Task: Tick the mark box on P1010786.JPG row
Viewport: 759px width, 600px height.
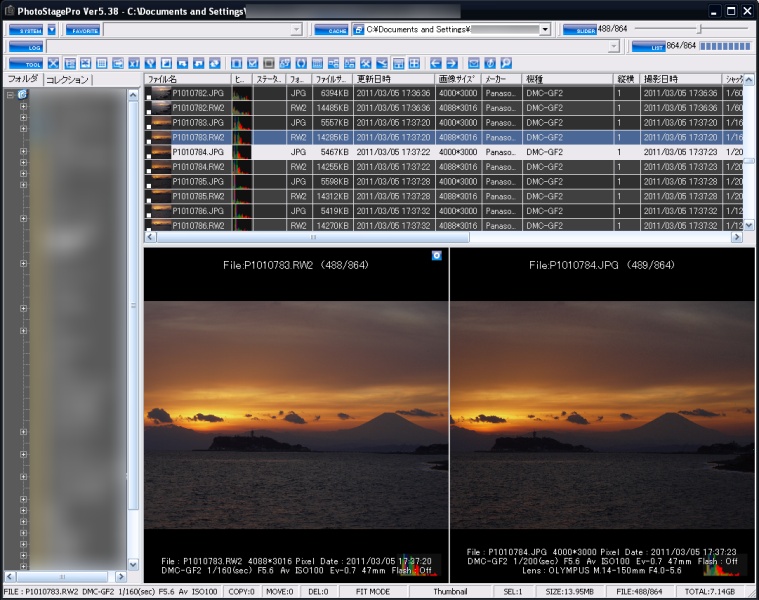Action: tap(149, 215)
